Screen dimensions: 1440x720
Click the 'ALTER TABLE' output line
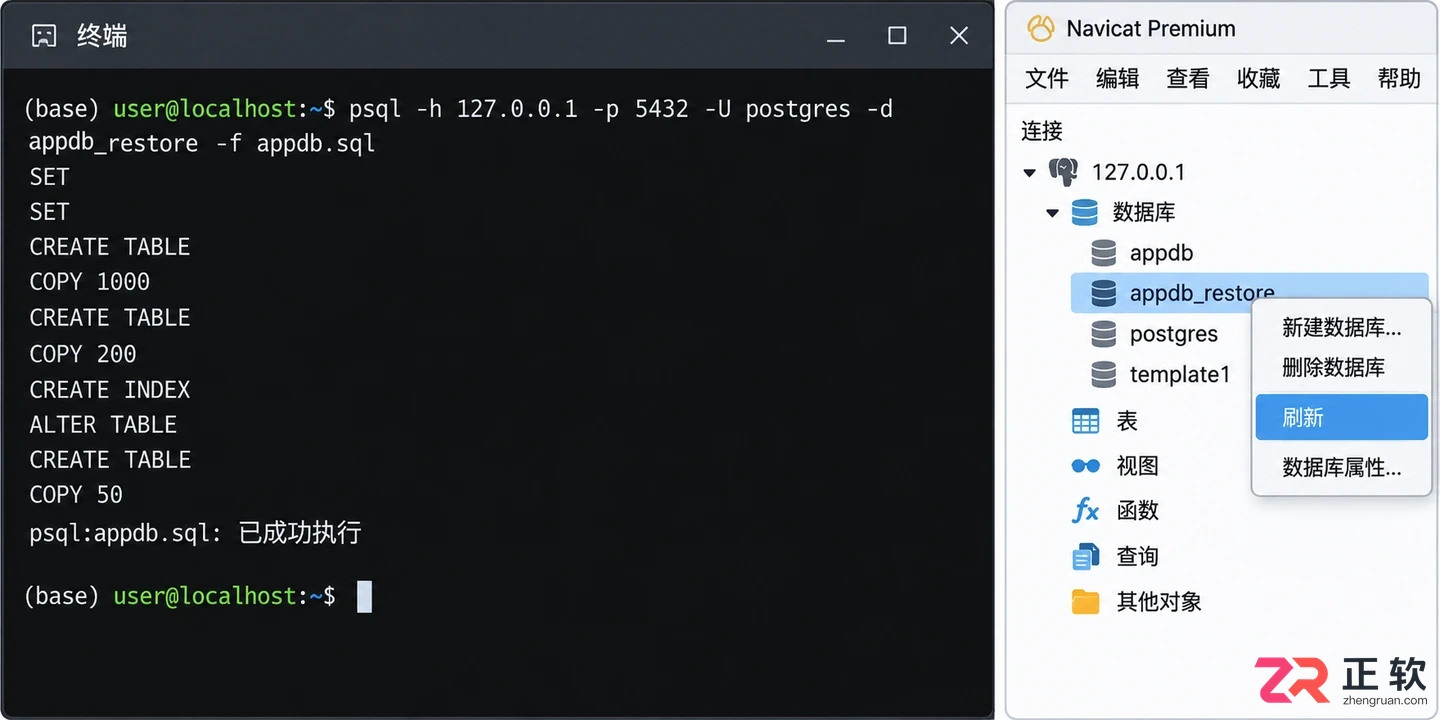pos(103,425)
